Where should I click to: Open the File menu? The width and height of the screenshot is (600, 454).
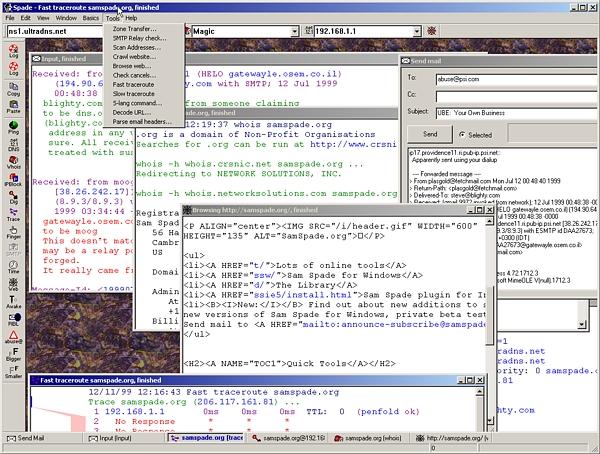[10, 18]
